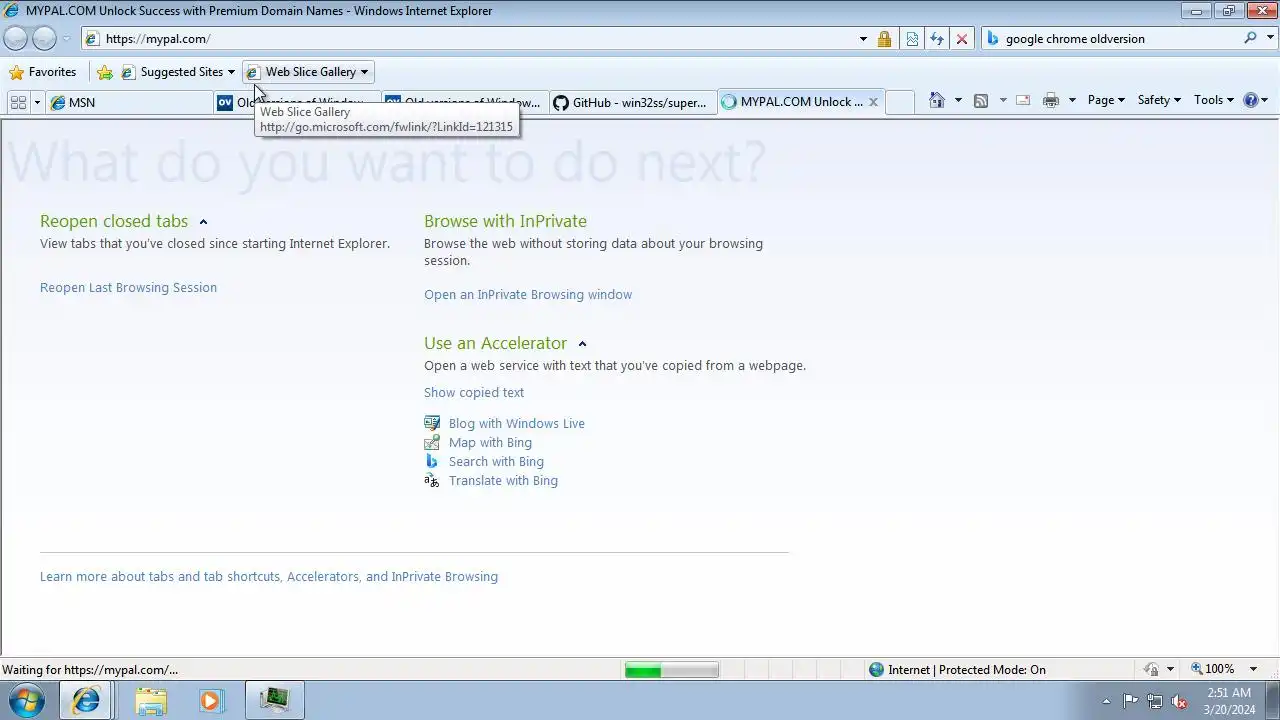Click the privacy lock icon in status bar

coord(1152,670)
